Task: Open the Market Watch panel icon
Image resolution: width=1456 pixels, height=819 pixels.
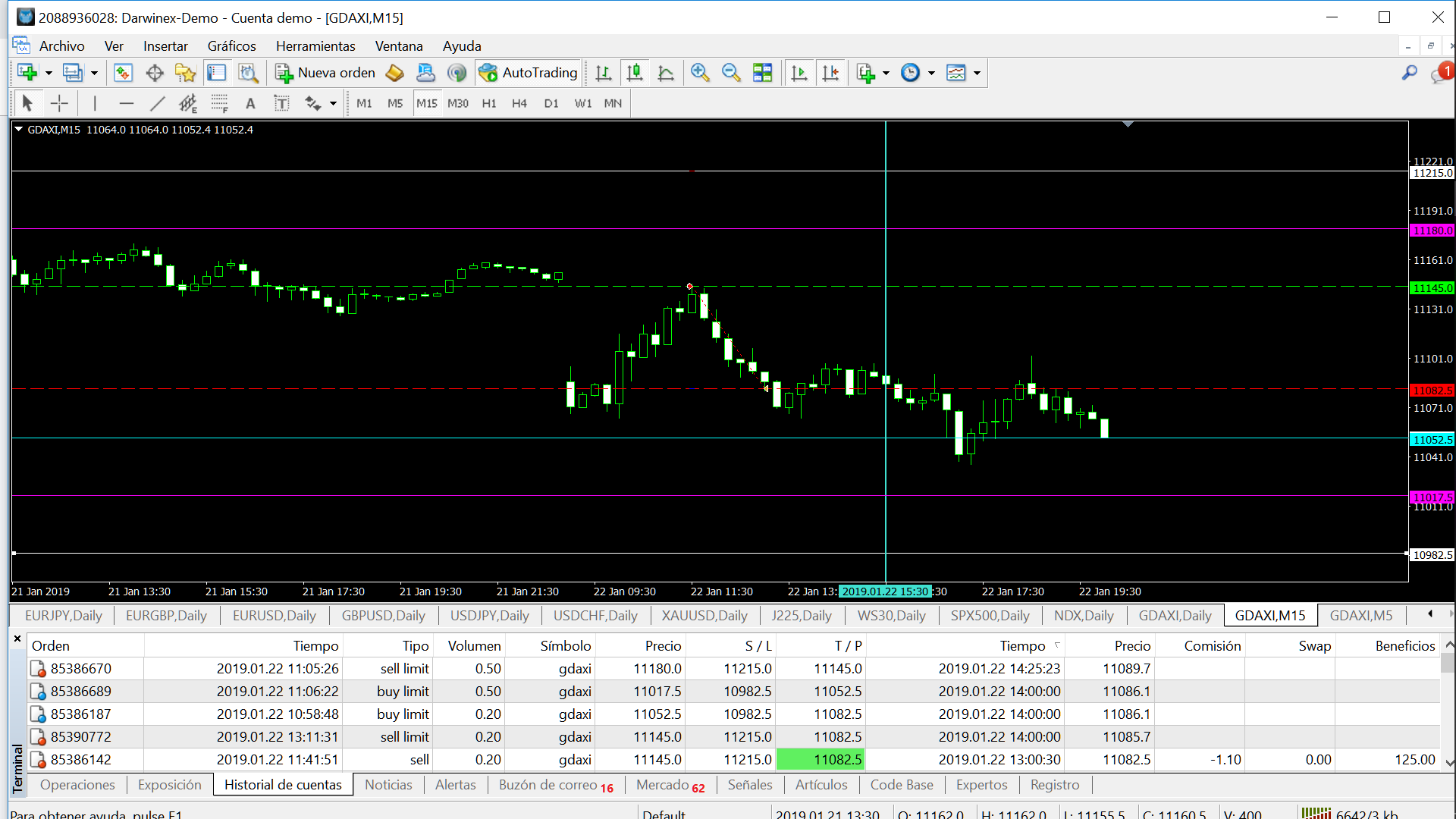Action: 123,73
